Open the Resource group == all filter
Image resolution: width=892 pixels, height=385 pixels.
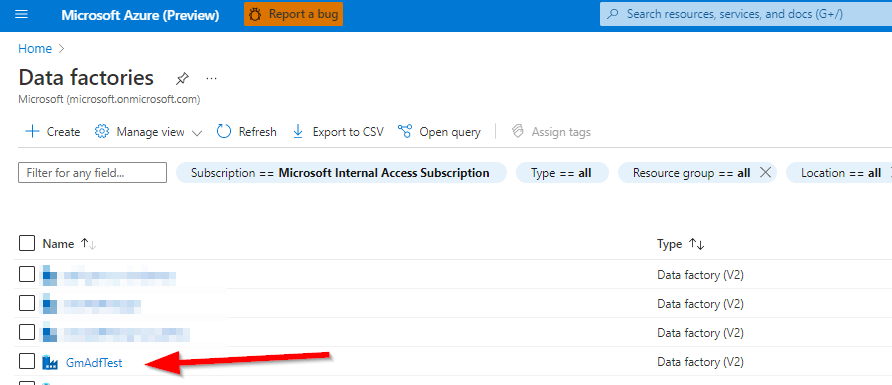tap(691, 173)
